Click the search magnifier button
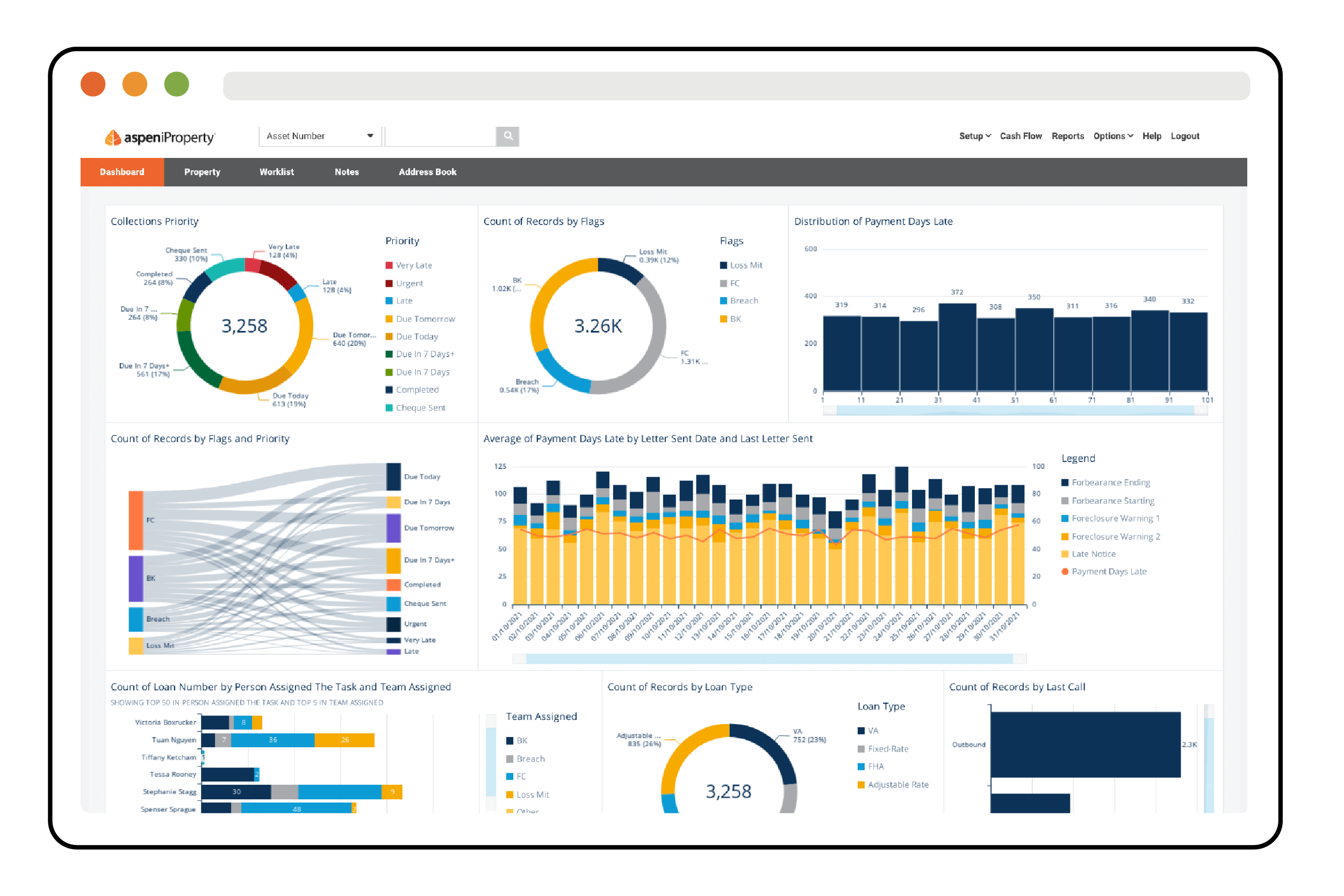 pyautogui.click(x=508, y=136)
